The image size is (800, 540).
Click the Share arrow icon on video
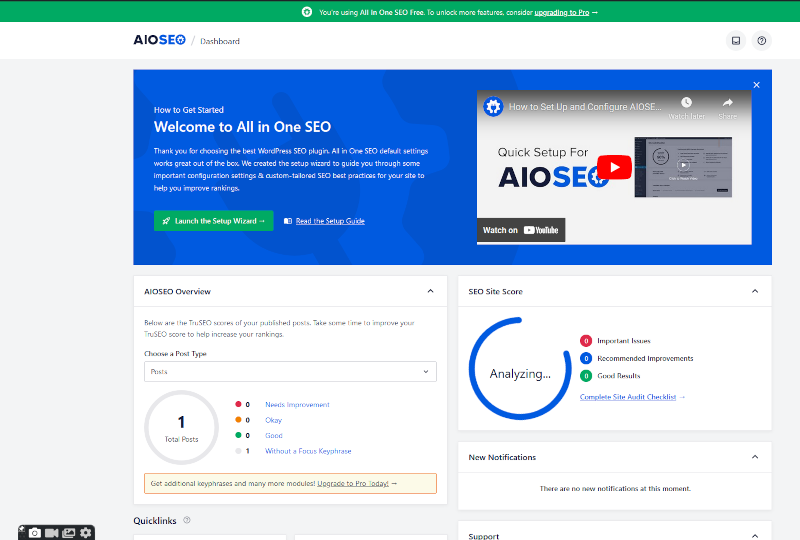coord(728,103)
